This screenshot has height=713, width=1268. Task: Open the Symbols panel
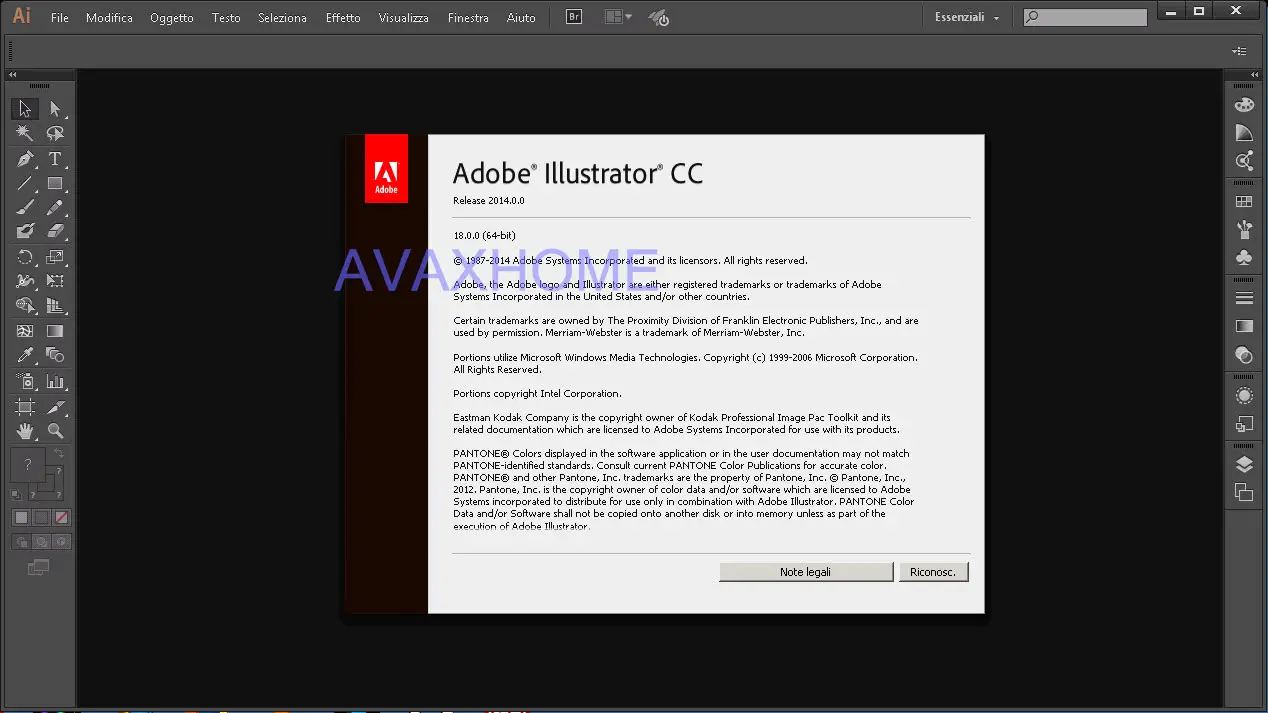(1244, 257)
